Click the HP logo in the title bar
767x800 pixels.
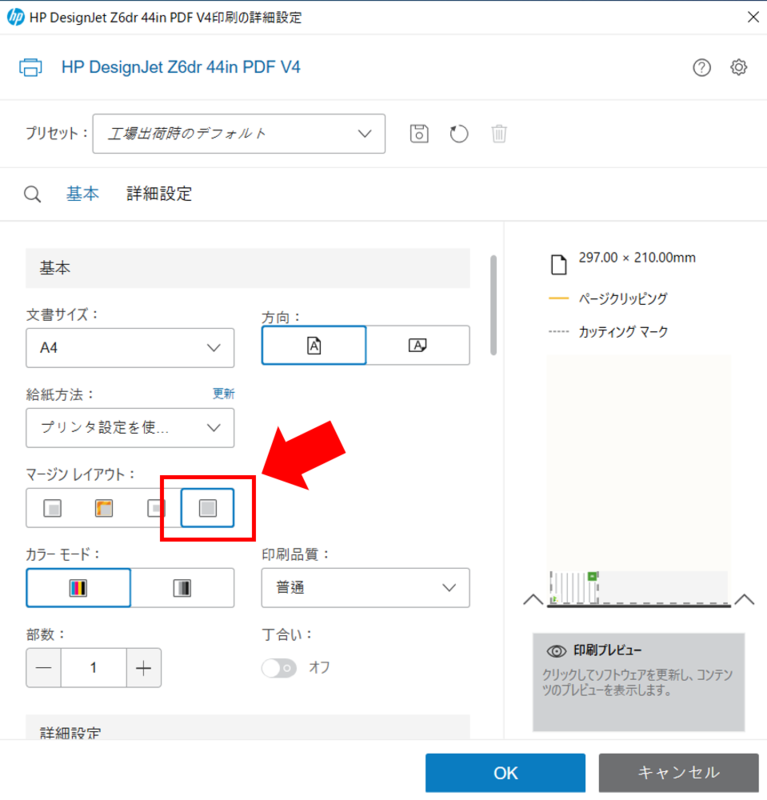[x=15, y=17]
